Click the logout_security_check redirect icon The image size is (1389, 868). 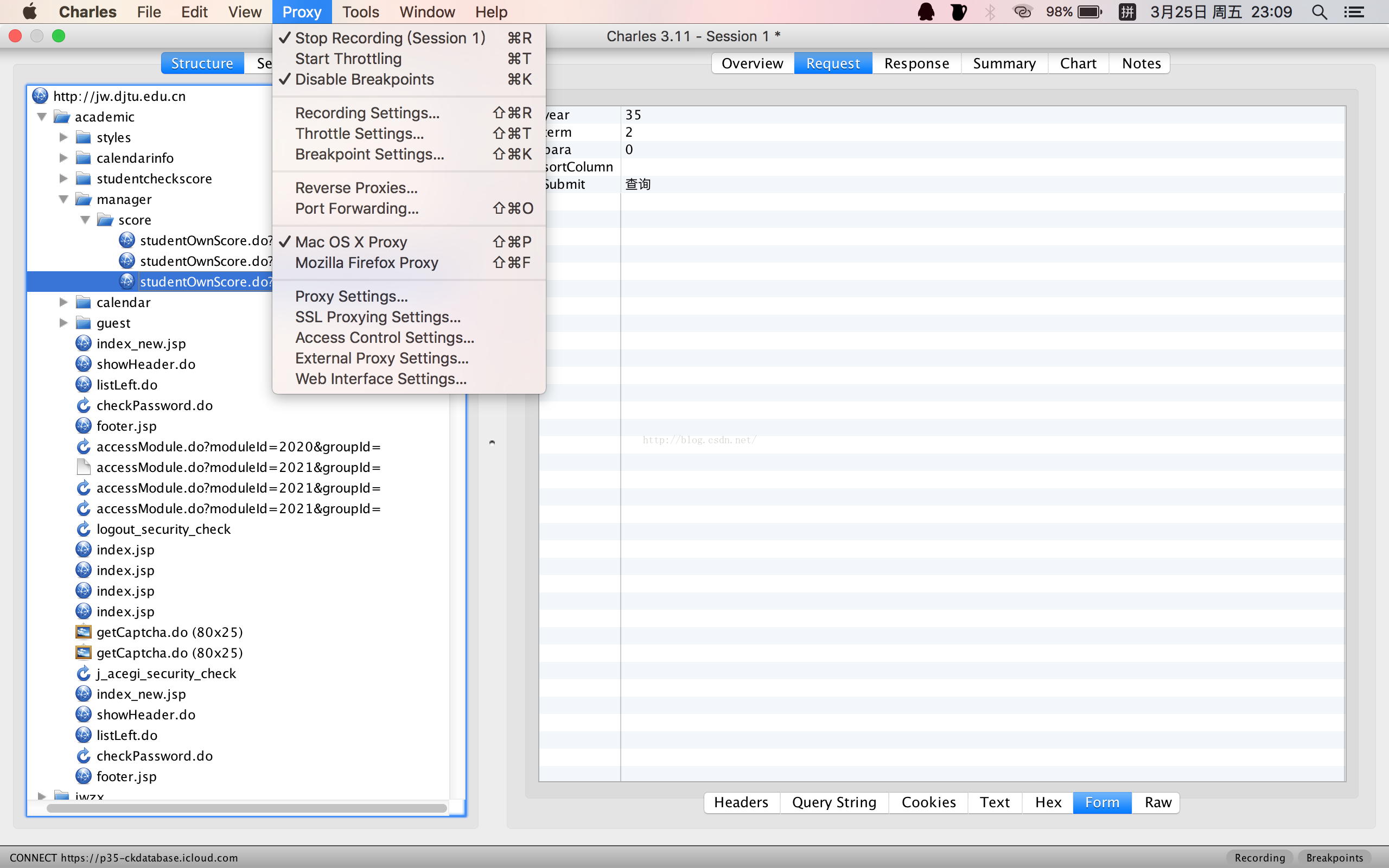pos(84,529)
